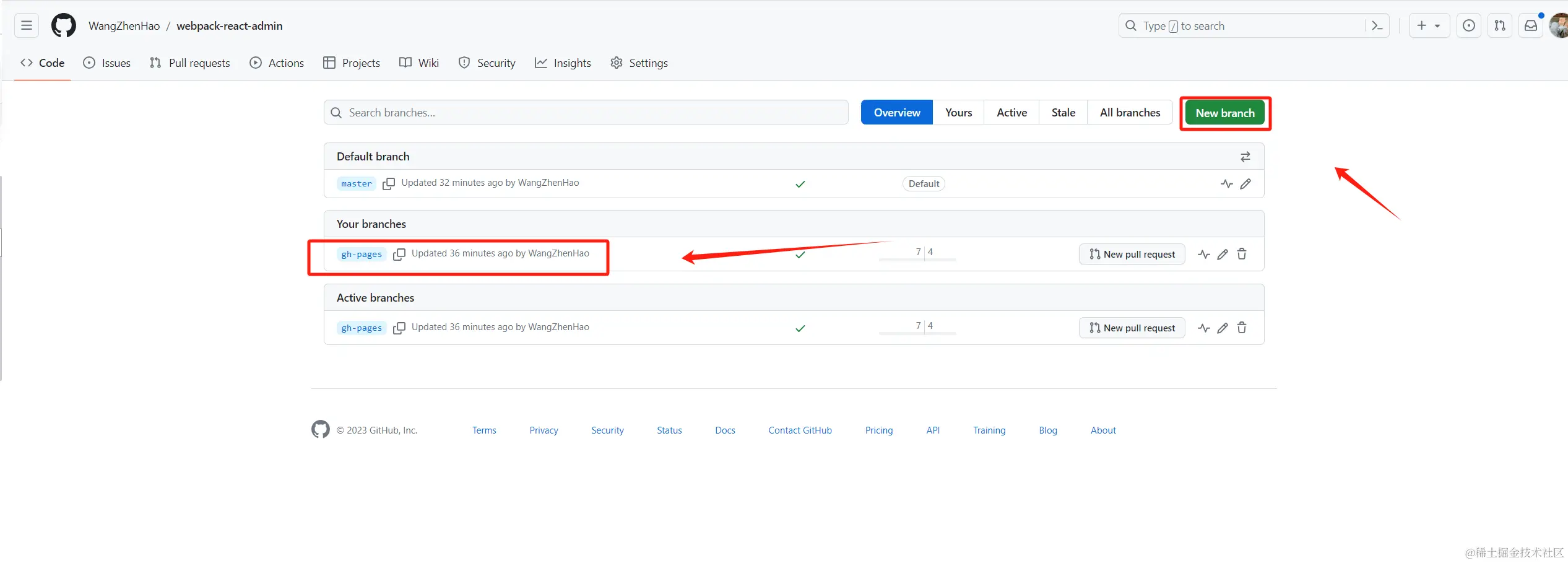Create pull request for gh-pages in Active branches
The height and width of the screenshot is (563, 1568).
click(x=1132, y=328)
